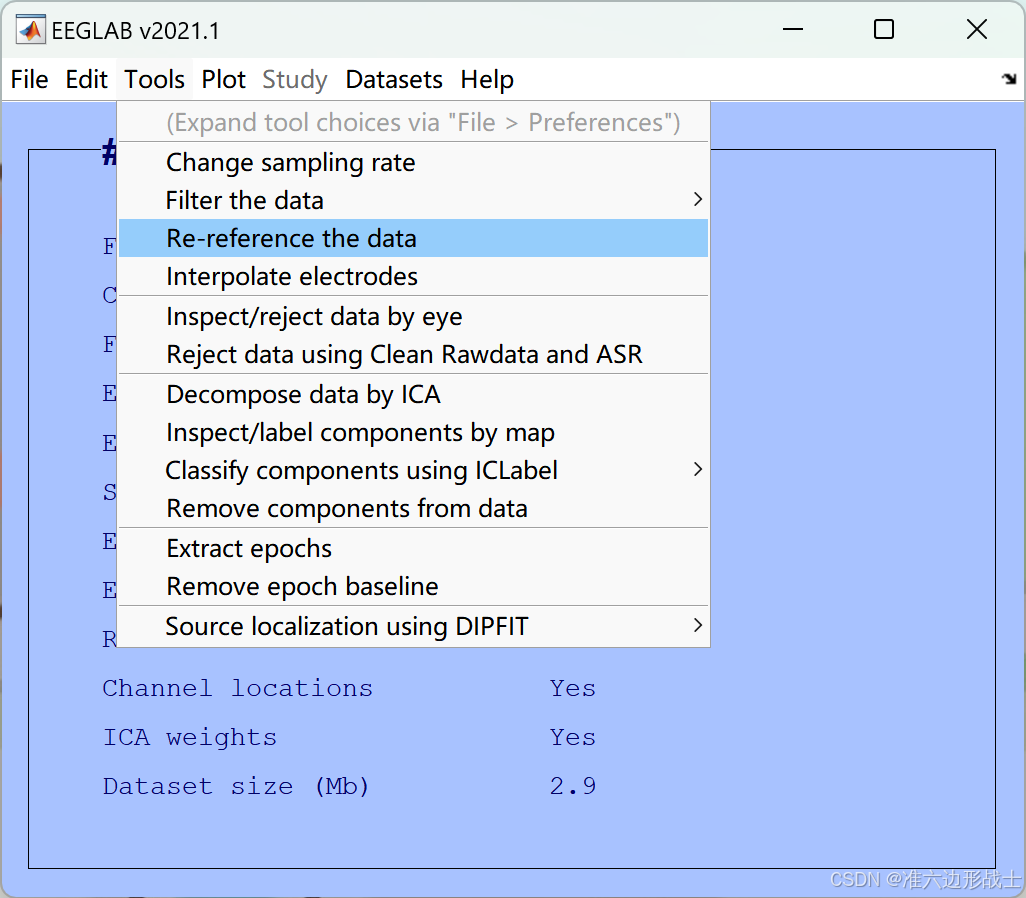The height and width of the screenshot is (898, 1026).
Task: Select Decompose data by ICA
Action: [414, 395]
